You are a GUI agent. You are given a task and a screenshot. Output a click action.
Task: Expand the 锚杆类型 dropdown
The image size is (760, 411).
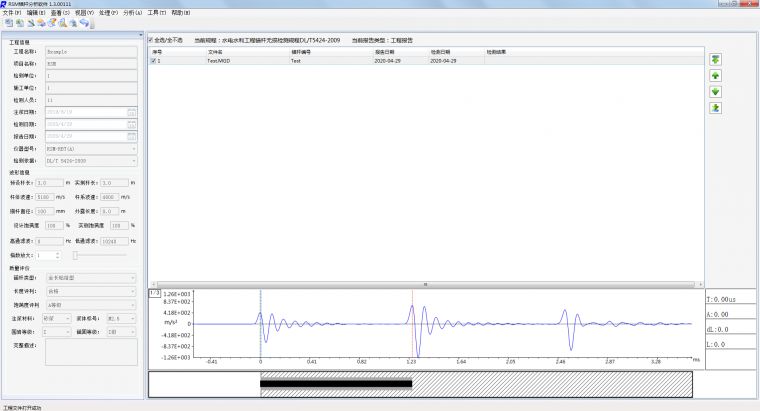(134, 279)
